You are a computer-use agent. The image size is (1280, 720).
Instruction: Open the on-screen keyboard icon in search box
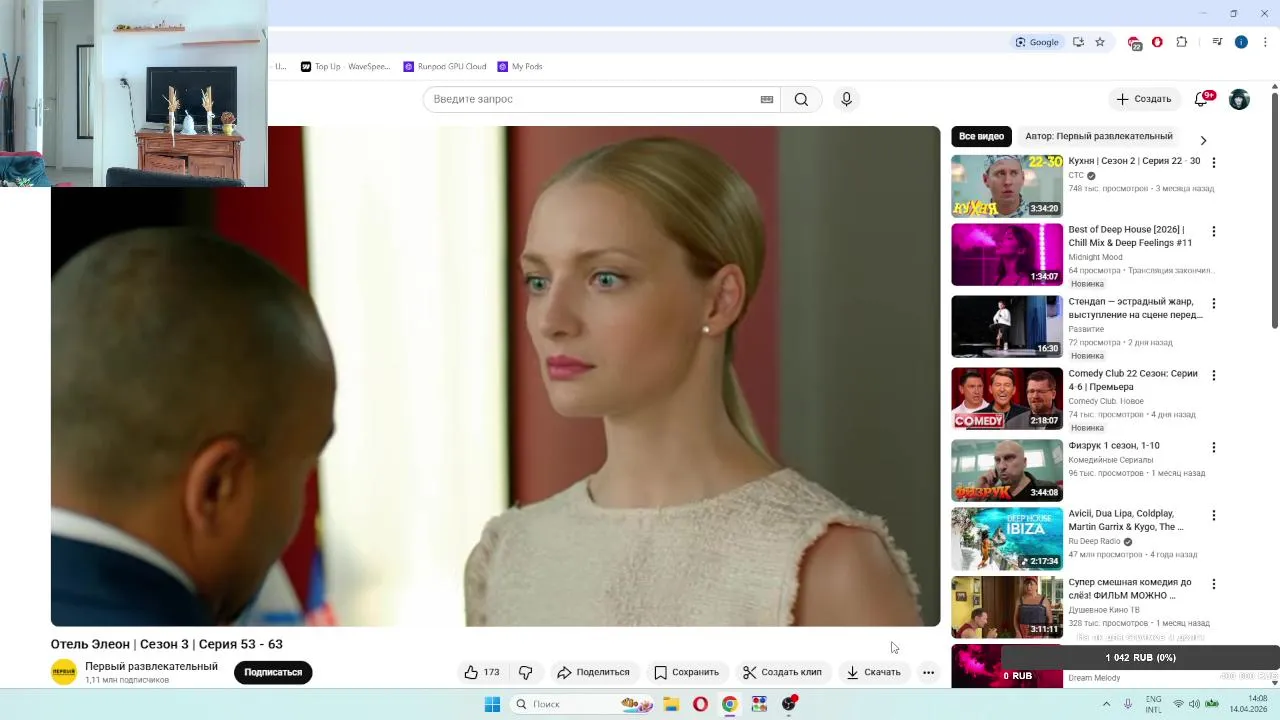coord(767,99)
